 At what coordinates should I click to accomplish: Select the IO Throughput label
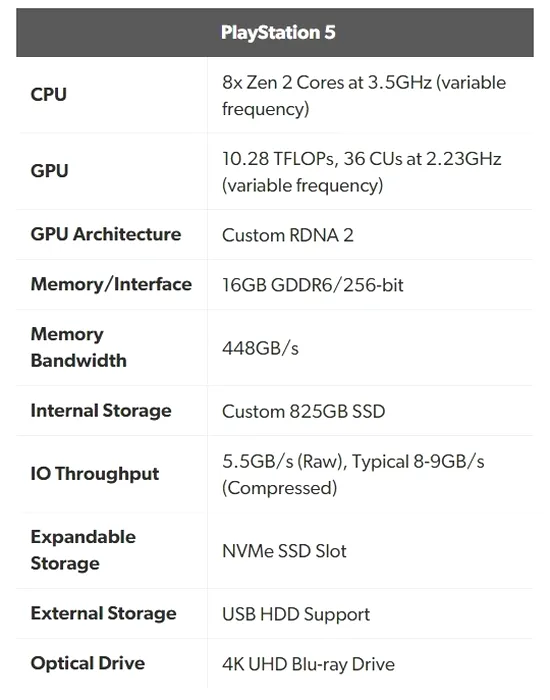[95, 474]
